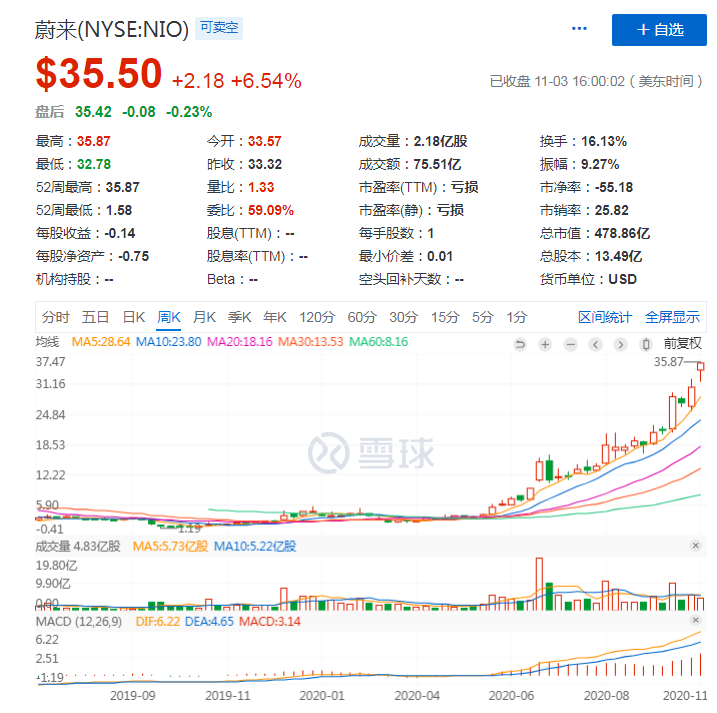
Task: Switch to the 15分 interval tab
Action: [444, 316]
